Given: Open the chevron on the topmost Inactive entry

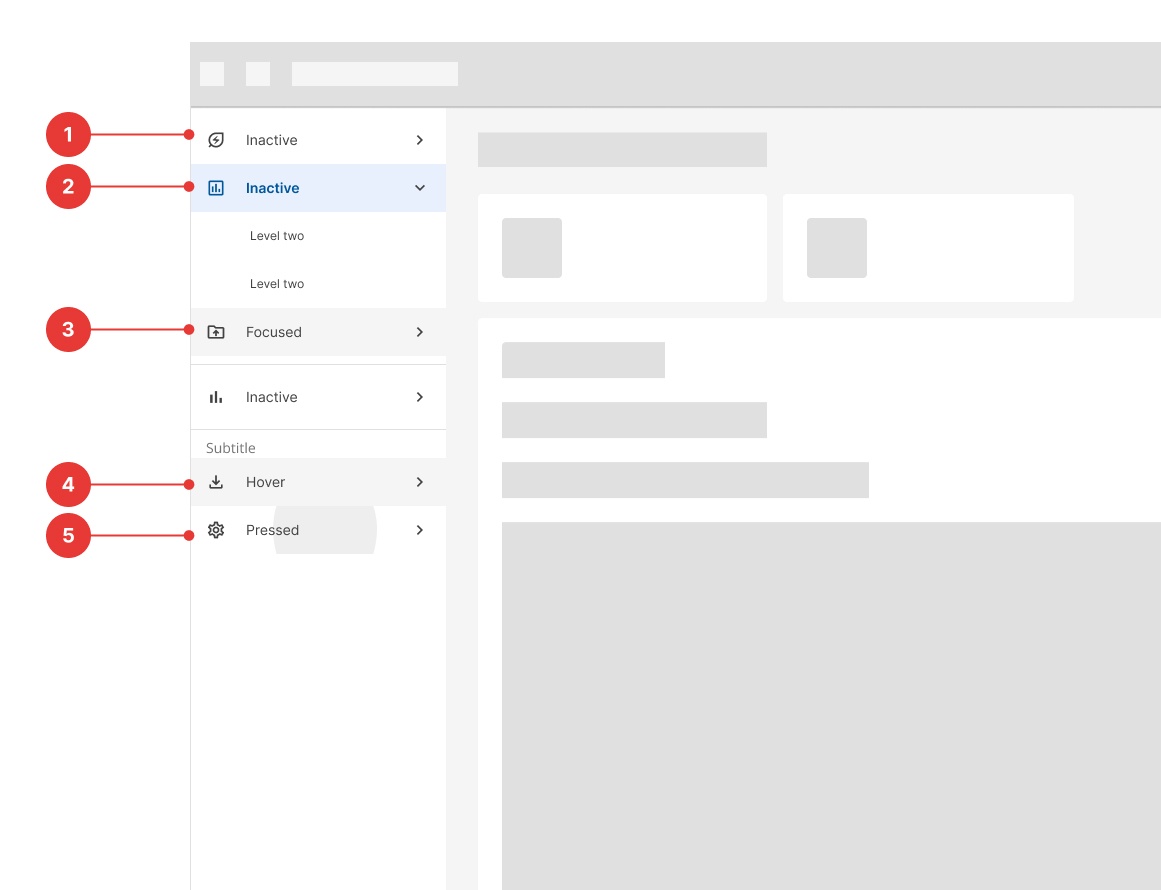Looking at the screenshot, I should [420, 139].
